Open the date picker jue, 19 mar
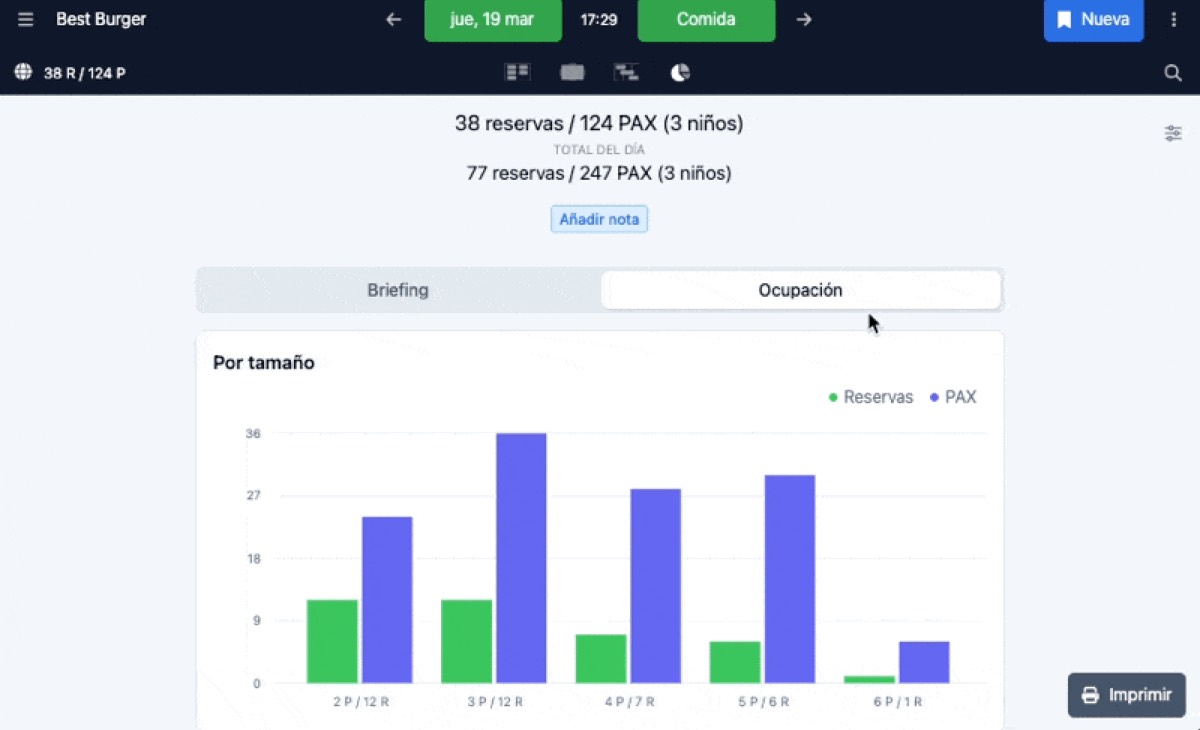The height and width of the screenshot is (730, 1200). click(x=493, y=20)
